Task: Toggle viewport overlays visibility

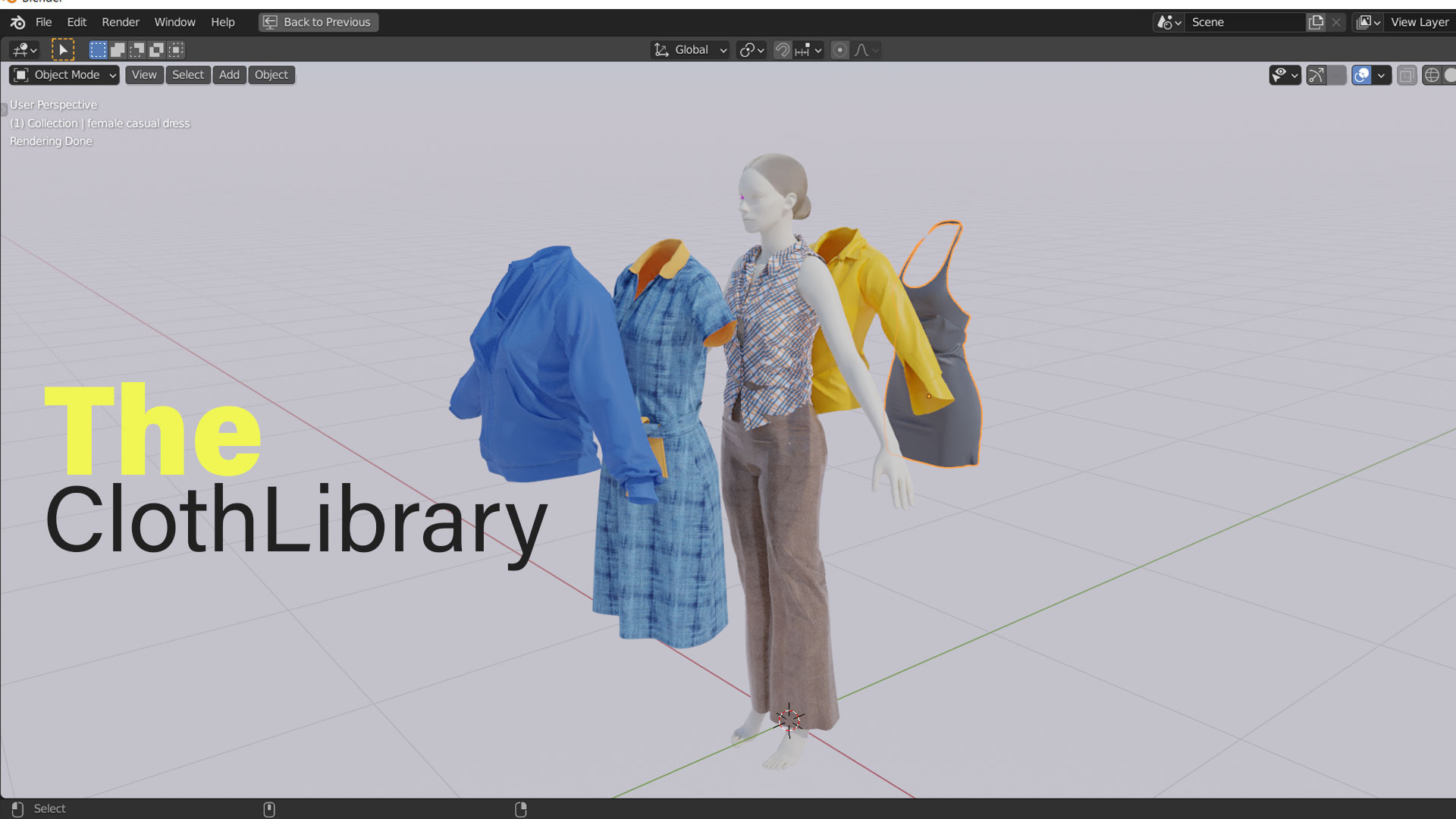Action: click(x=1362, y=75)
